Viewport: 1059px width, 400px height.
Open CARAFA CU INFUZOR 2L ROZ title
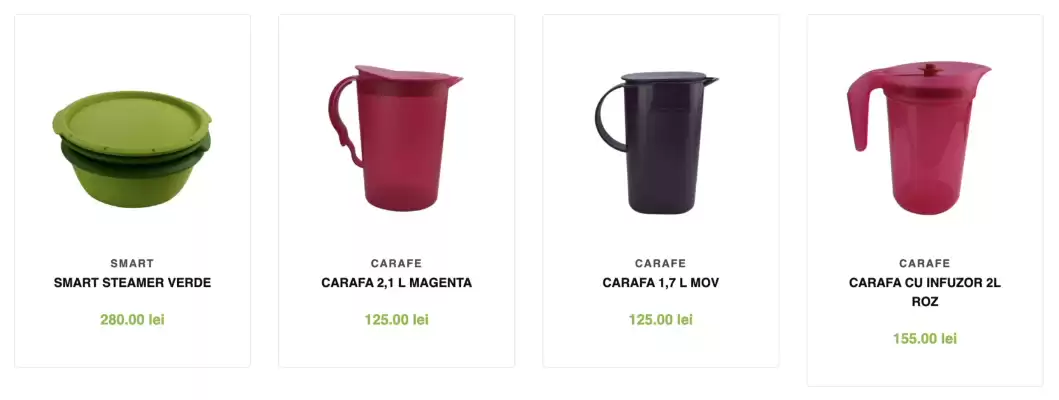(x=925, y=293)
